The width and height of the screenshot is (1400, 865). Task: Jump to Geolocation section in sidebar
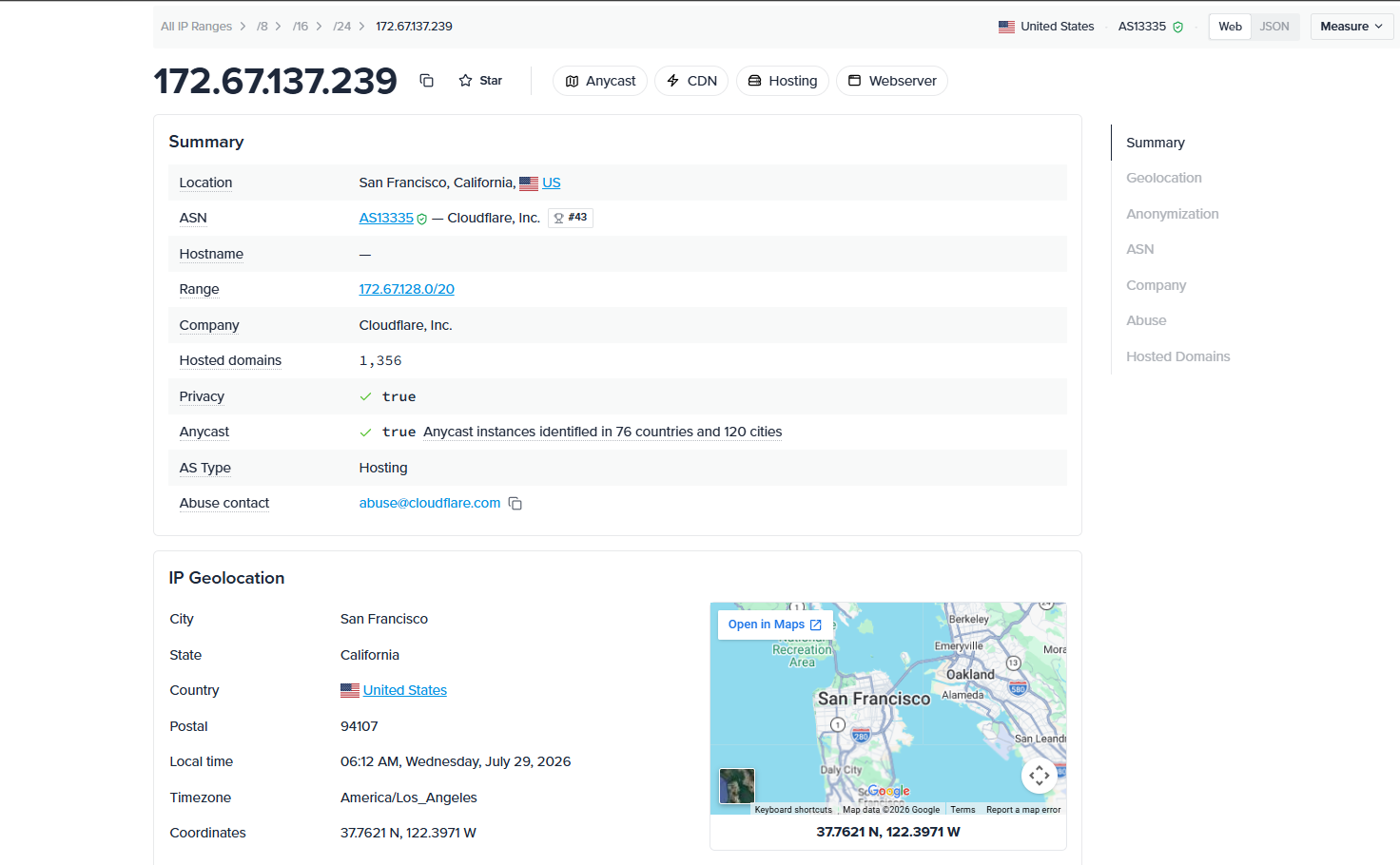(1164, 178)
